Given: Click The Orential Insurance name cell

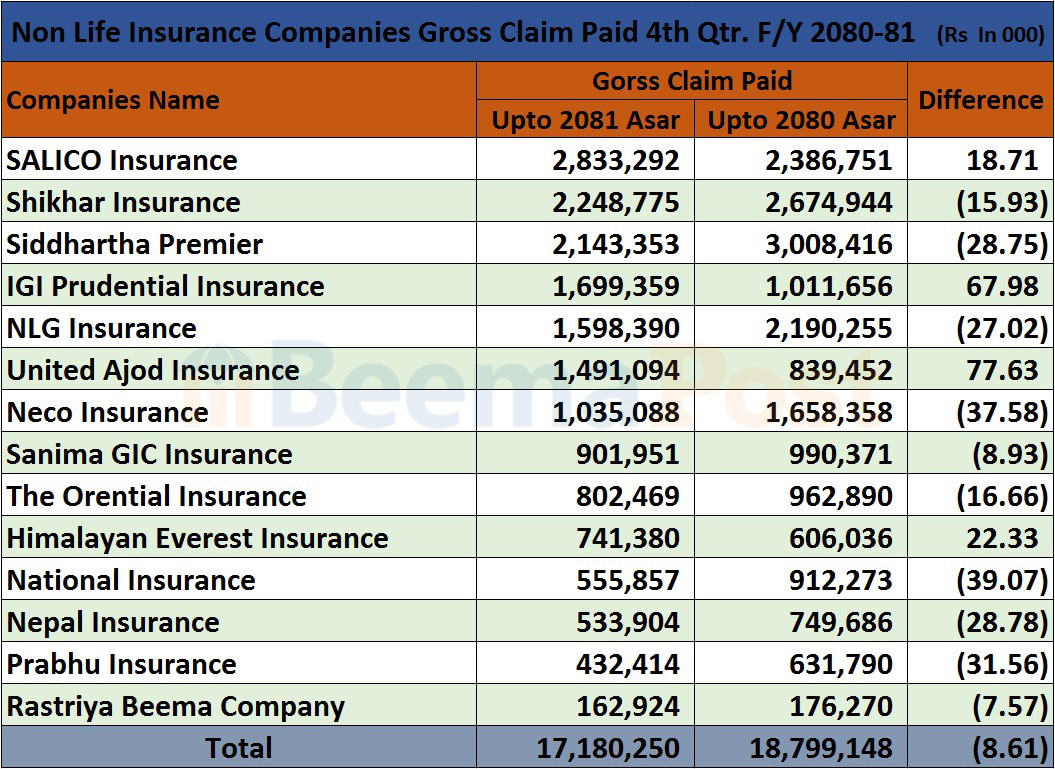Looking at the screenshot, I should coord(156,496).
